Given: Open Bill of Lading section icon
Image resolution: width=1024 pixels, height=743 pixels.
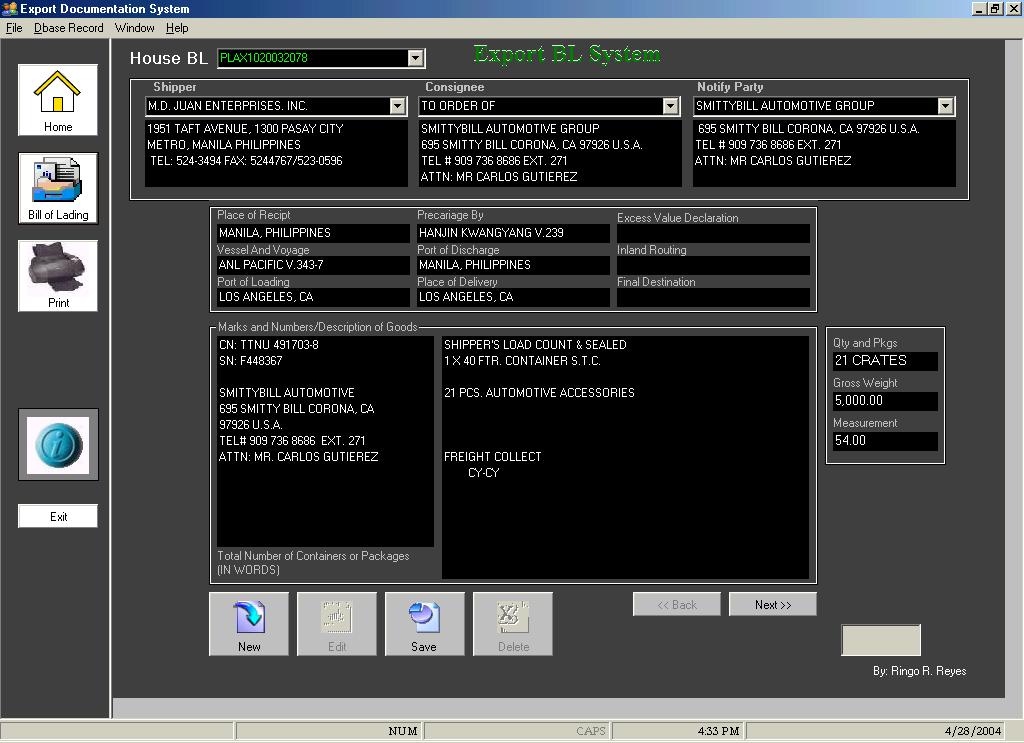Looking at the screenshot, I should (57, 188).
